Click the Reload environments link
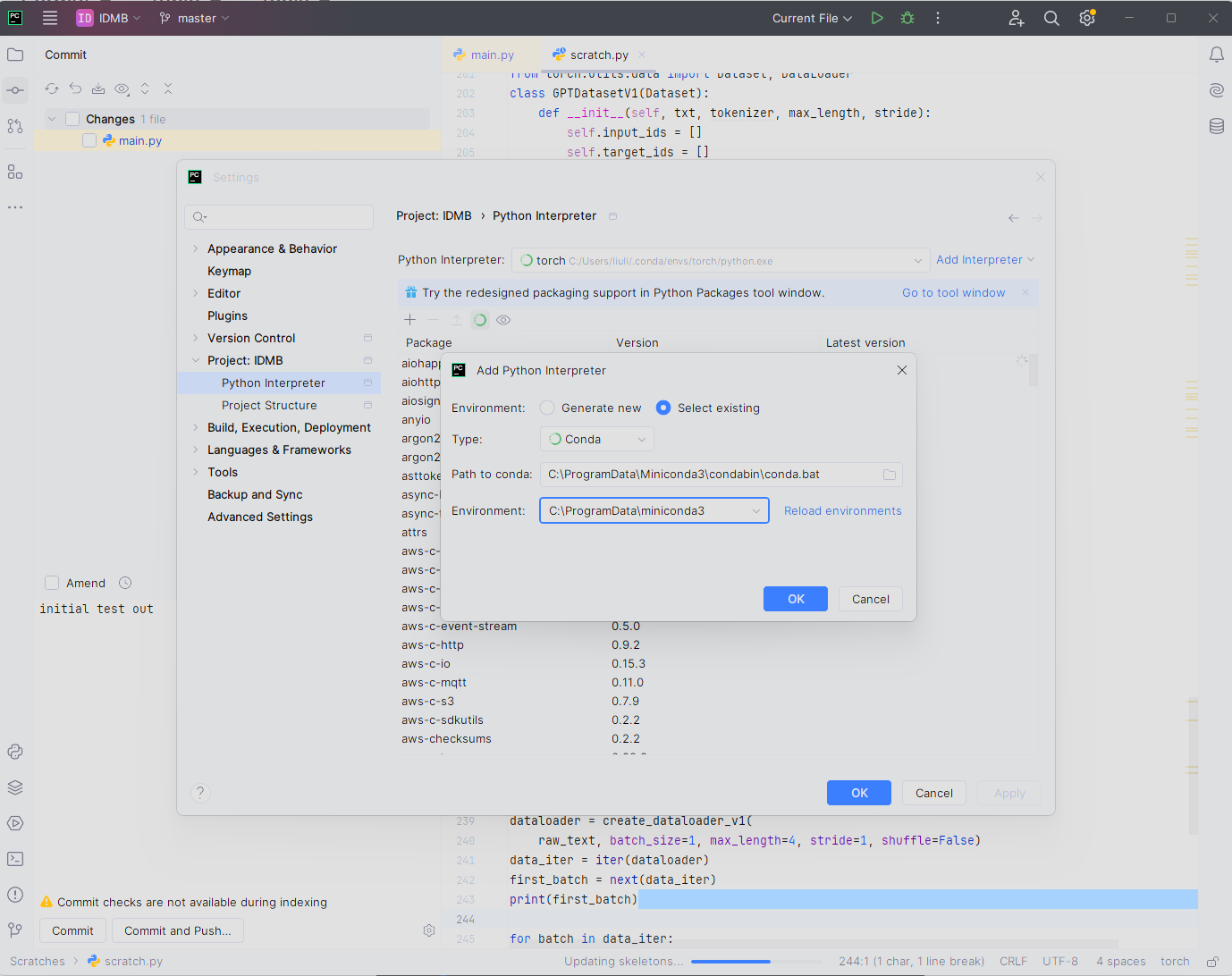The image size is (1232, 976). [x=842, y=510]
